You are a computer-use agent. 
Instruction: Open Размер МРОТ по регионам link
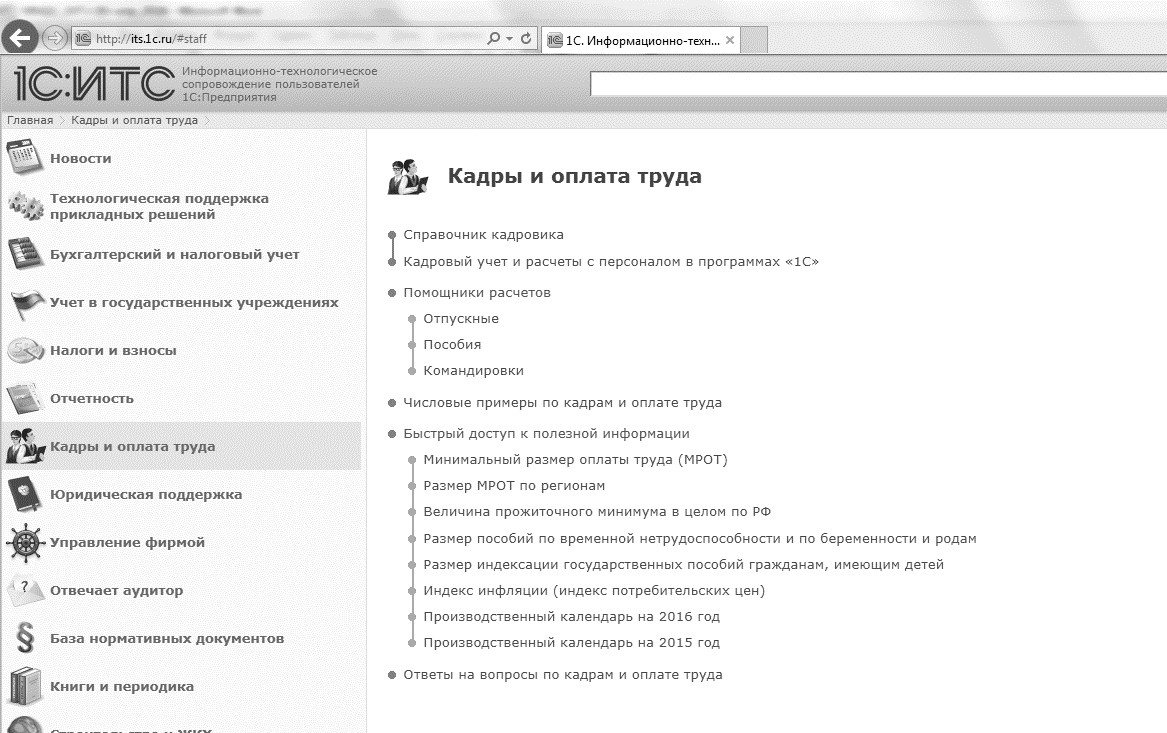pos(514,486)
